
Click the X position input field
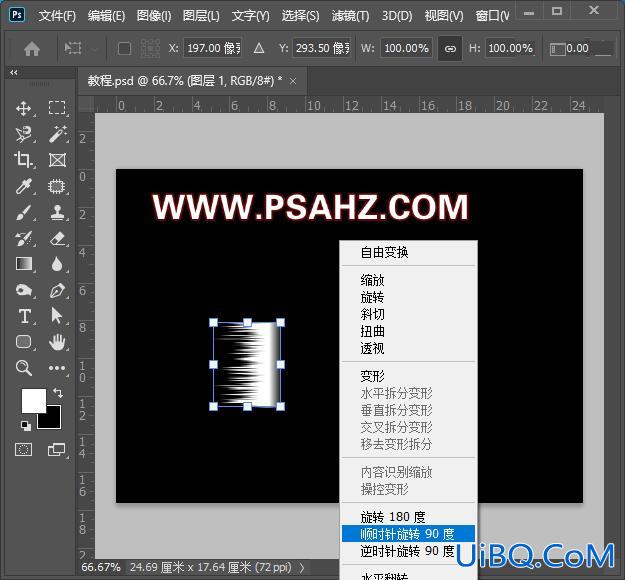coord(212,49)
